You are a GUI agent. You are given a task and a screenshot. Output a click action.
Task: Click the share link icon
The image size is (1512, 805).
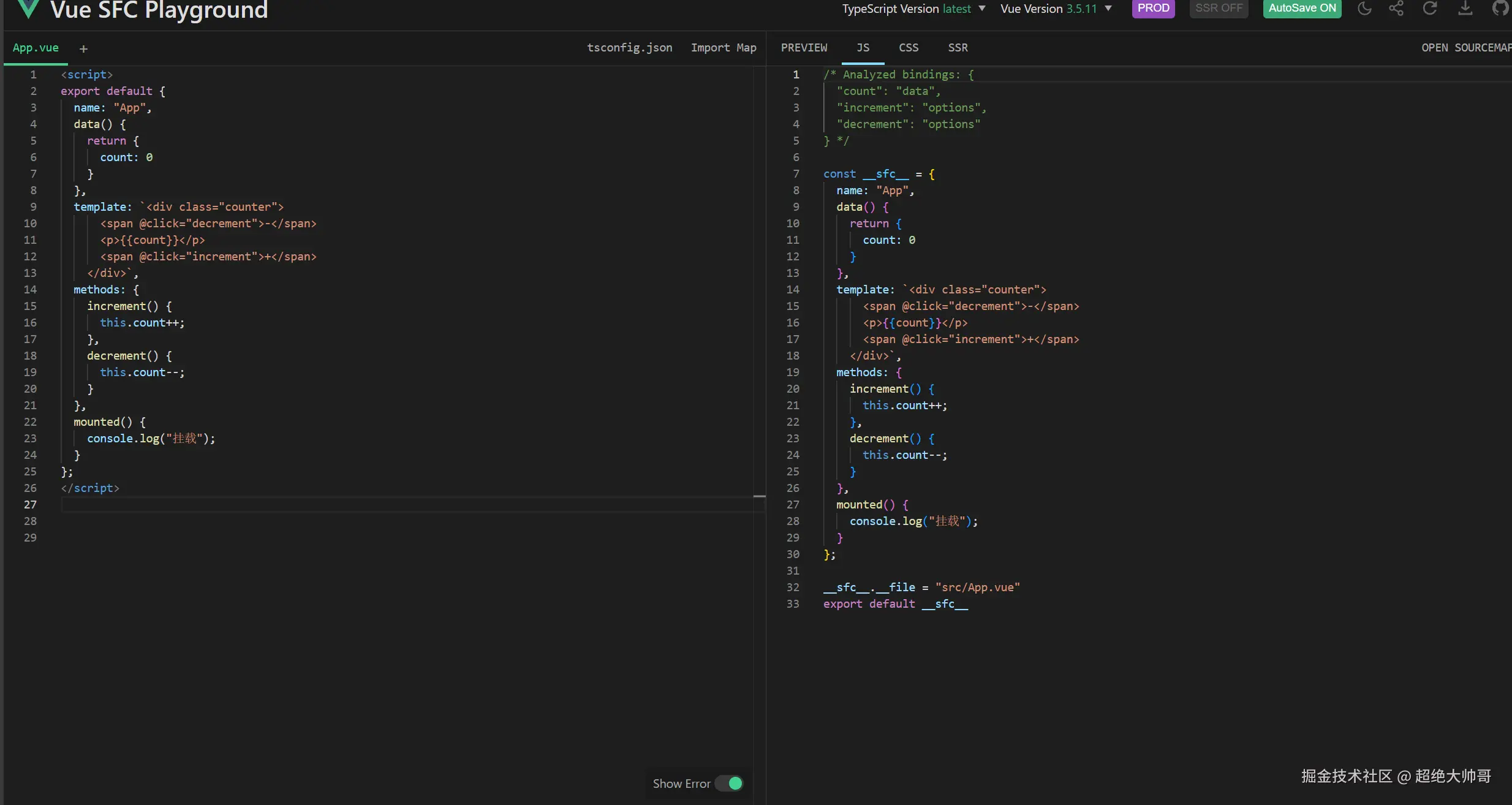pos(1396,9)
